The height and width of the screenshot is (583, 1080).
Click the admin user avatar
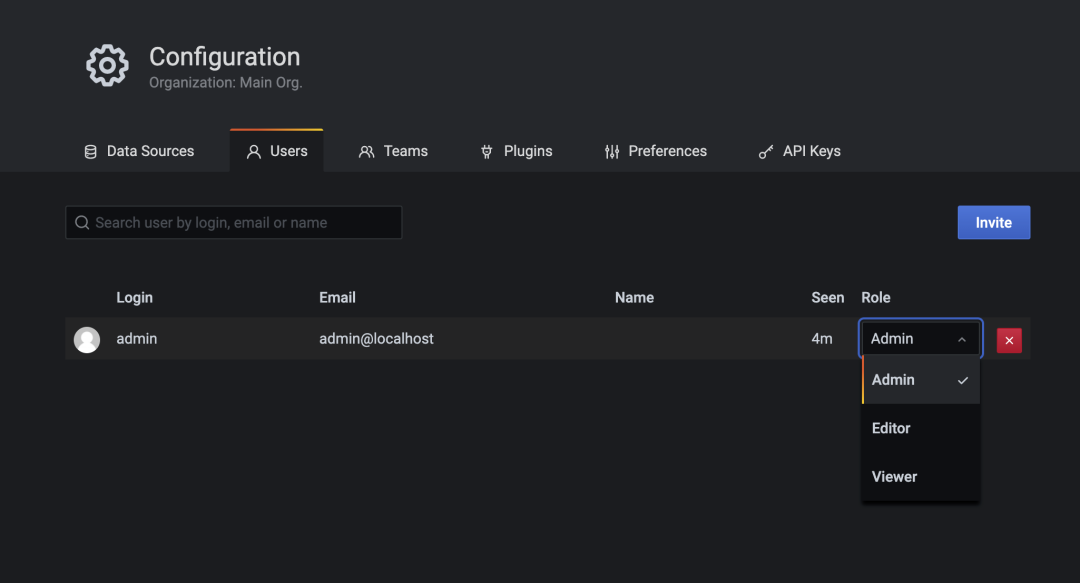coord(87,340)
